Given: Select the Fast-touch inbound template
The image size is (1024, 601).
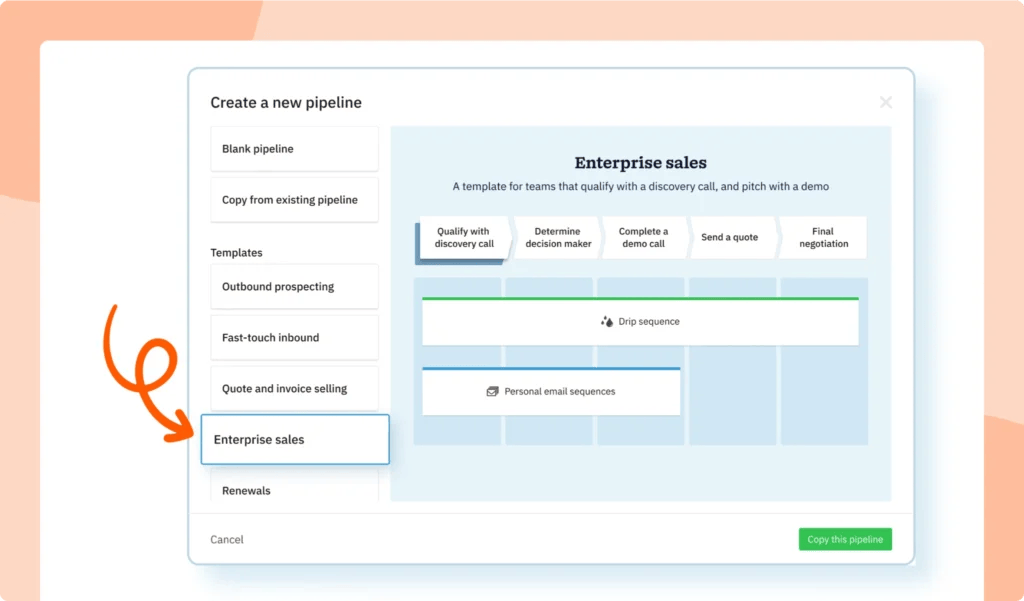Looking at the screenshot, I should [294, 337].
